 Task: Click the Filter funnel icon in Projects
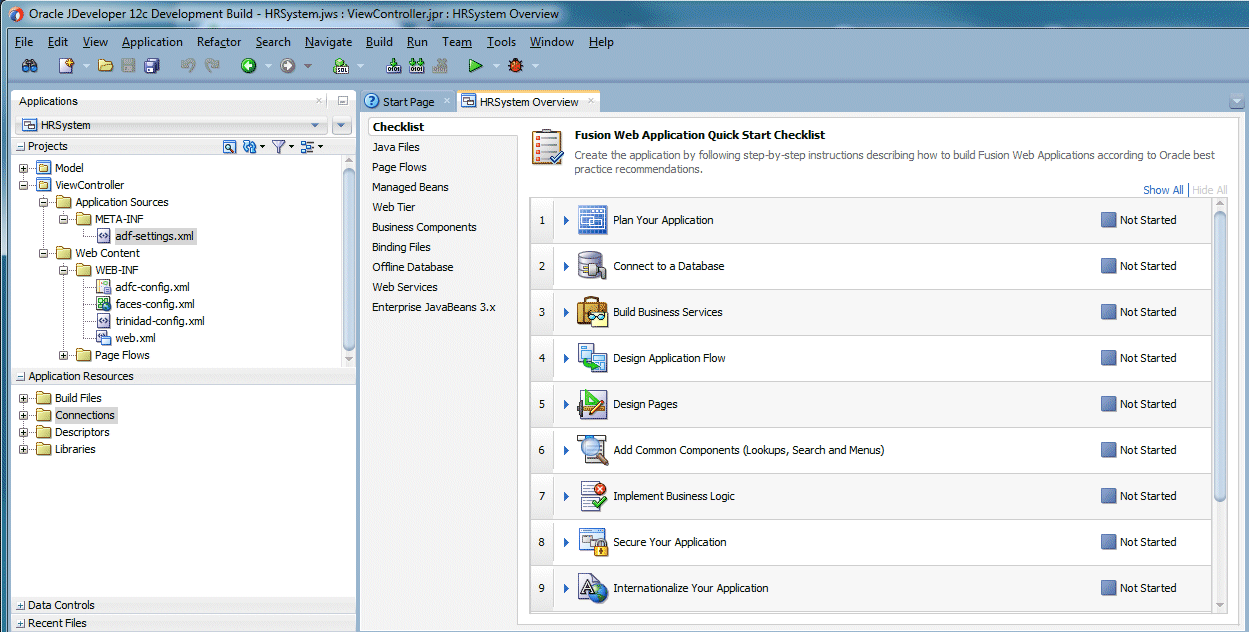[279, 146]
